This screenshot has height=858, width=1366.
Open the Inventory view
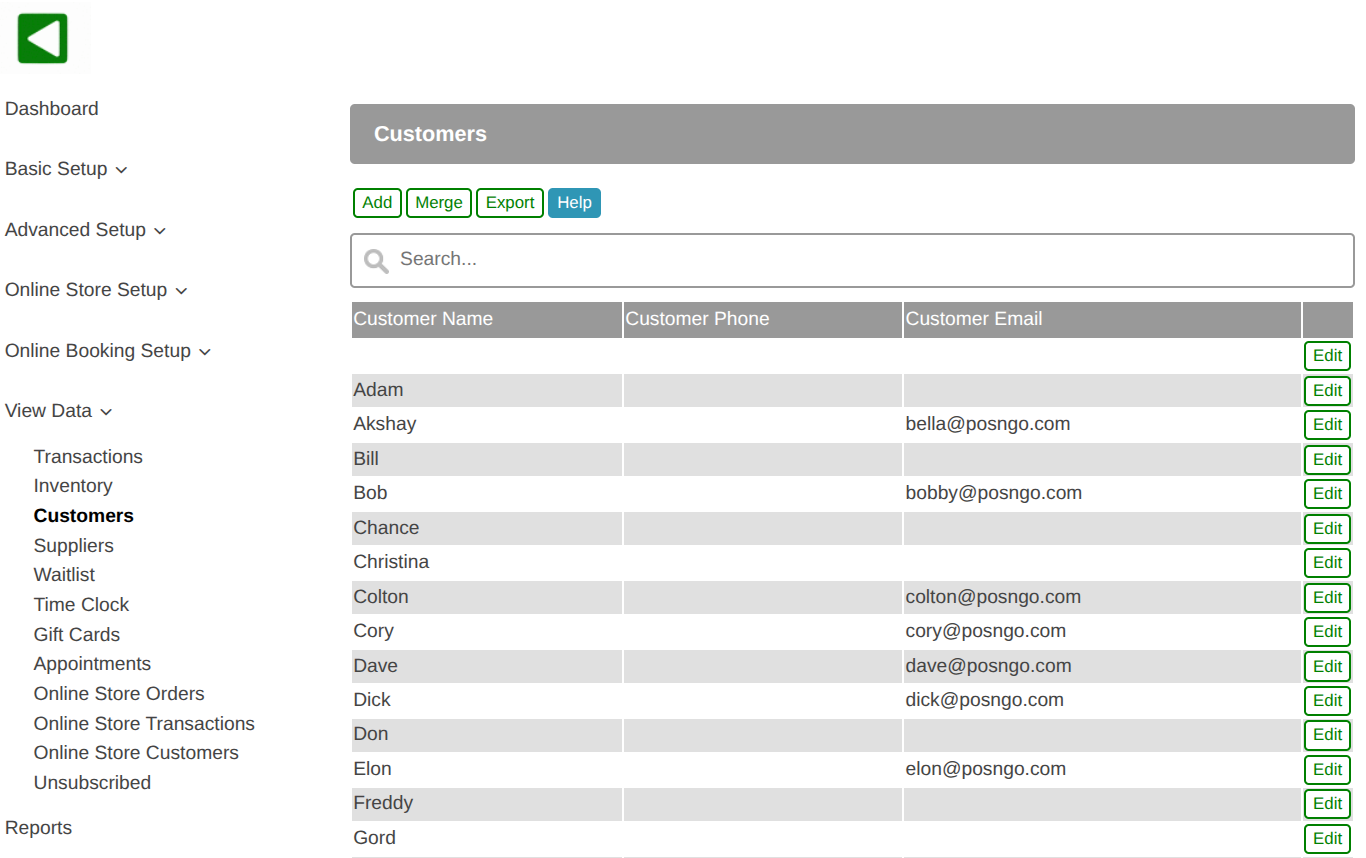pyautogui.click(x=73, y=486)
